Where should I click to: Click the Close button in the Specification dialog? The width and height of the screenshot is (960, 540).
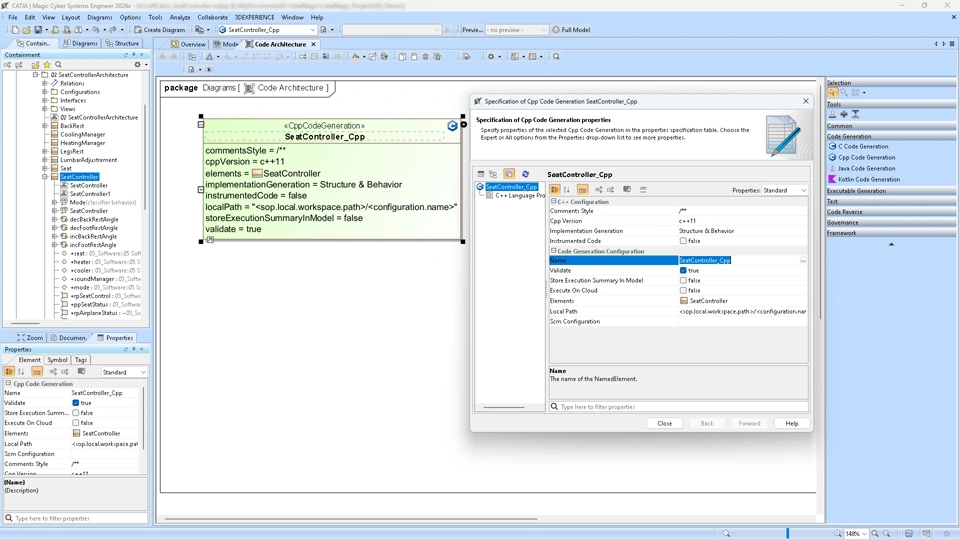(x=664, y=423)
